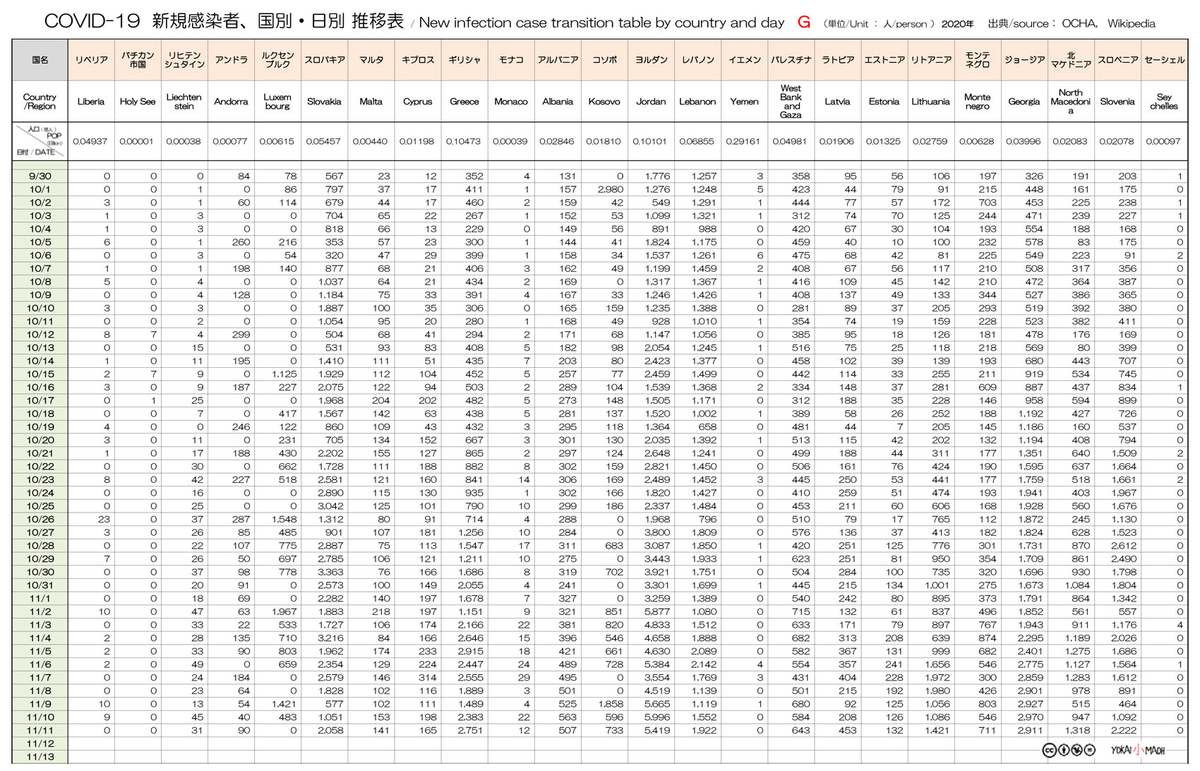The height and width of the screenshot is (771, 1200).
Task: Click the Greece column header
Action: 464,101
